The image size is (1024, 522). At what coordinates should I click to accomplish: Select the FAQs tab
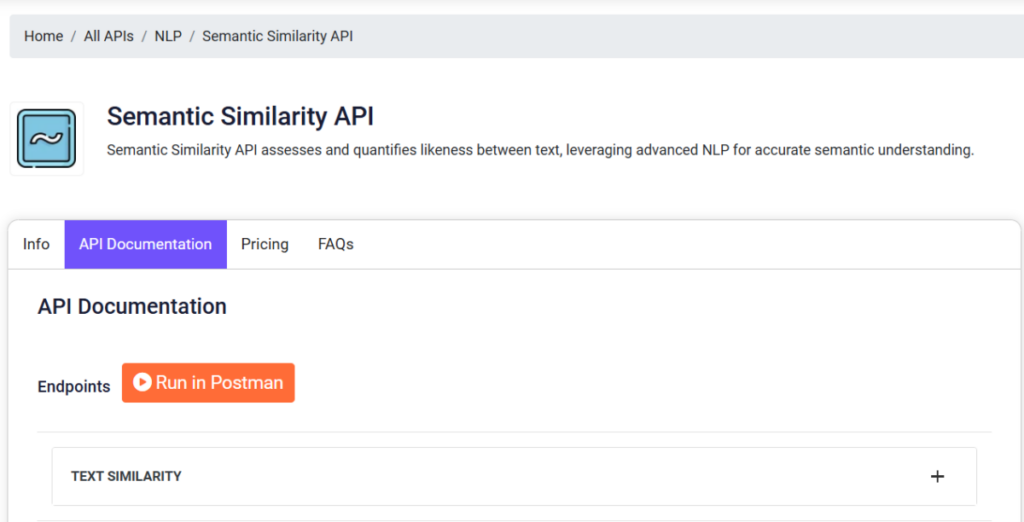coord(336,244)
